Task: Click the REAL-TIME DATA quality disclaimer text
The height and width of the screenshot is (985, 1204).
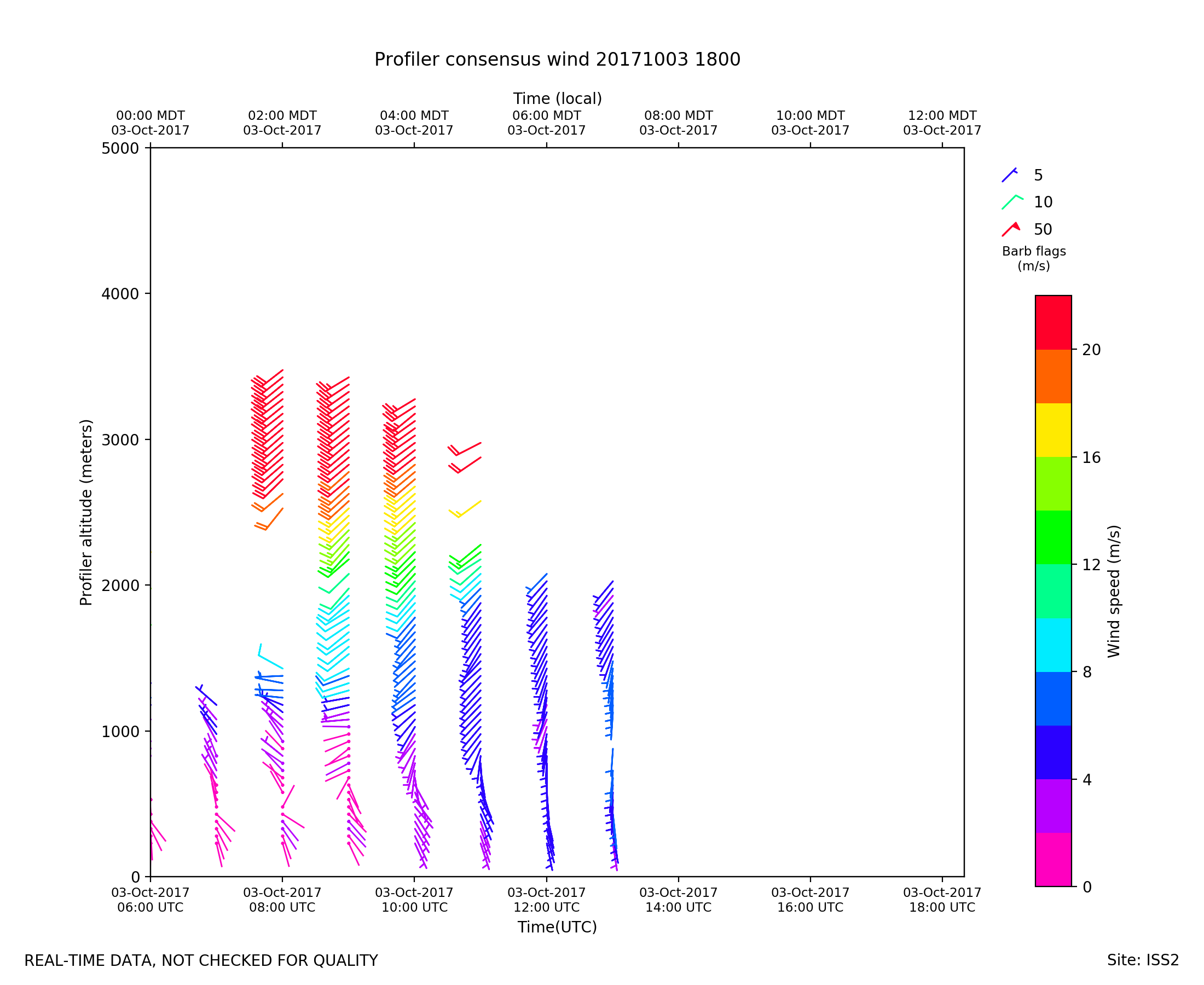Action: coord(201,960)
